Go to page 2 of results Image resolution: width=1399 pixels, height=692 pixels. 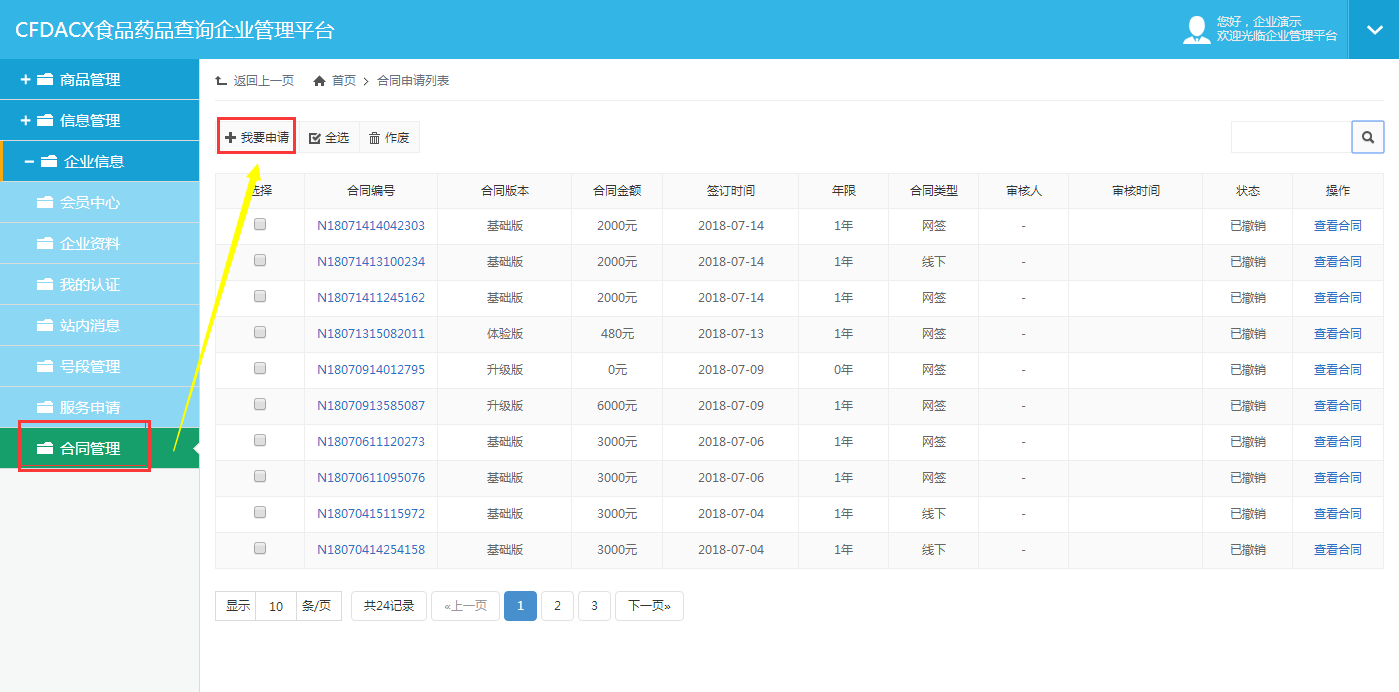[x=557, y=606]
